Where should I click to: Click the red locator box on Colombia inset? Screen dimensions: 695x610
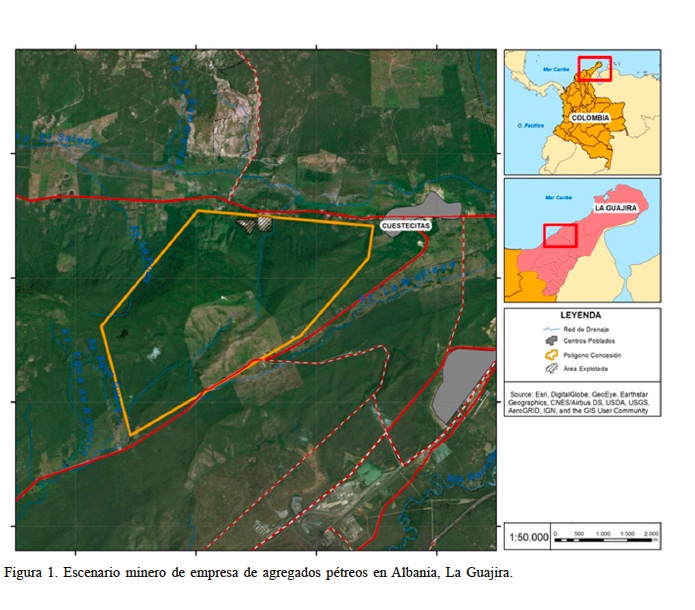tap(594, 68)
